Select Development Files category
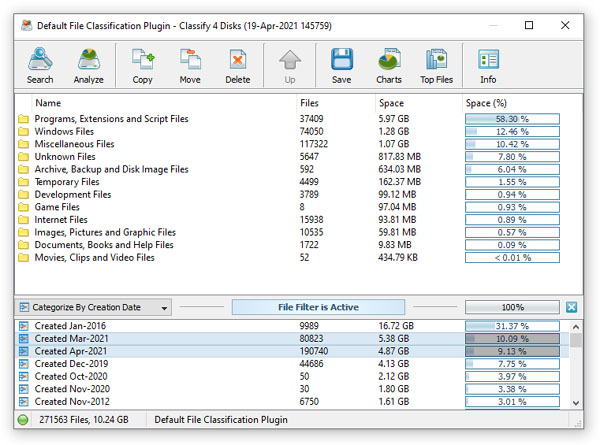This screenshot has width=600, height=445. click(73, 194)
